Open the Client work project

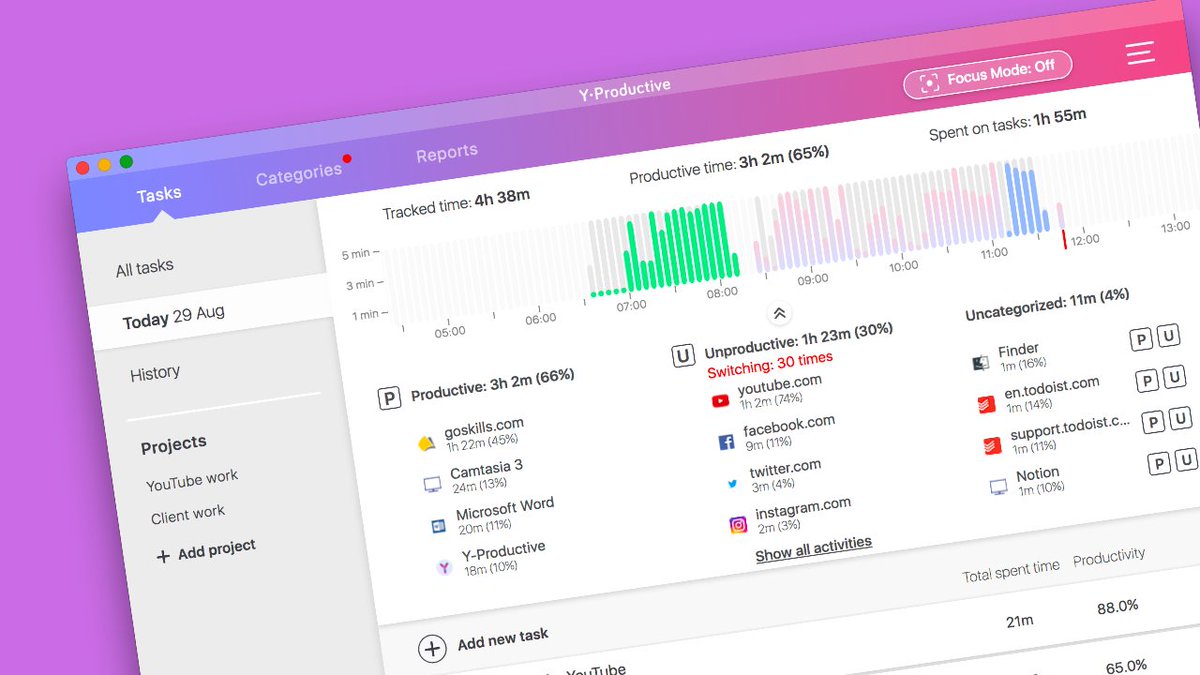188,515
